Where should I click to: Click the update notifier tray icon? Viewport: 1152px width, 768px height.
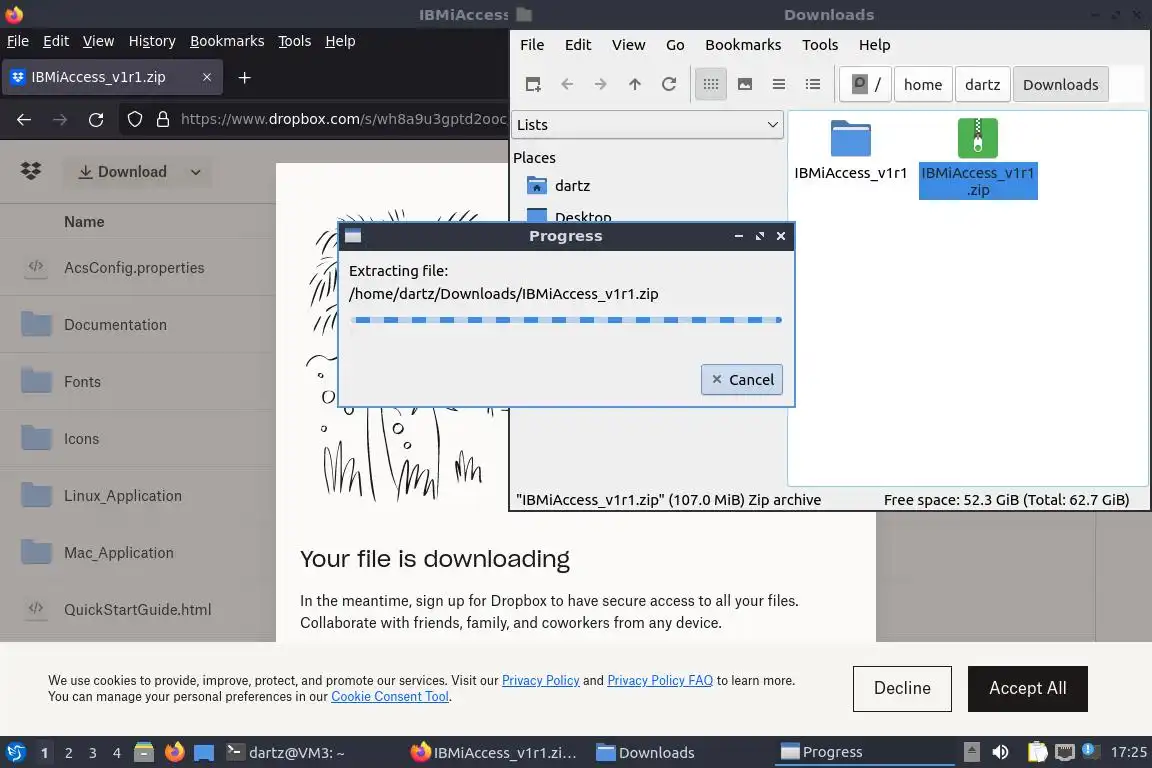click(x=1090, y=751)
